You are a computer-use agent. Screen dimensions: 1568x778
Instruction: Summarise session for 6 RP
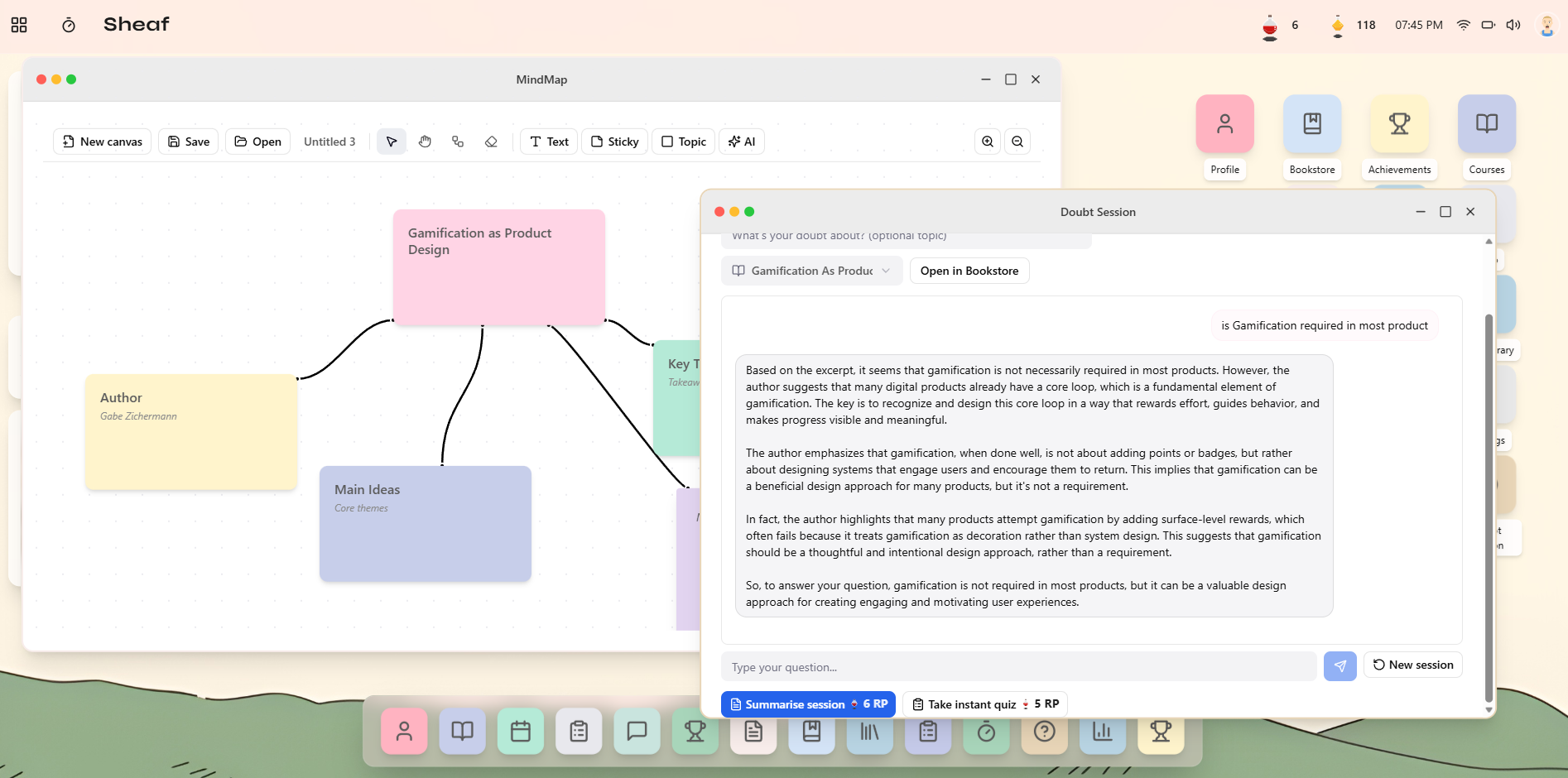click(x=808, y=704)
